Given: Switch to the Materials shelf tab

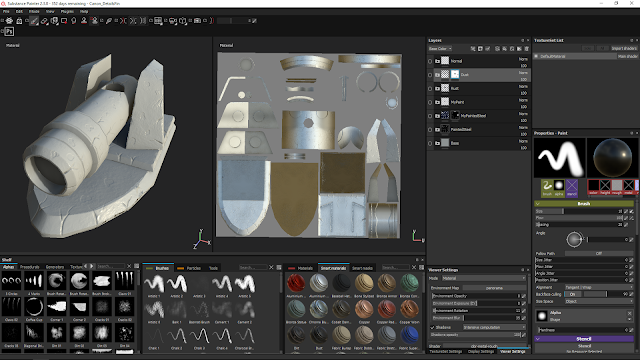Looking at the screenshot, I should pos(301,268).
